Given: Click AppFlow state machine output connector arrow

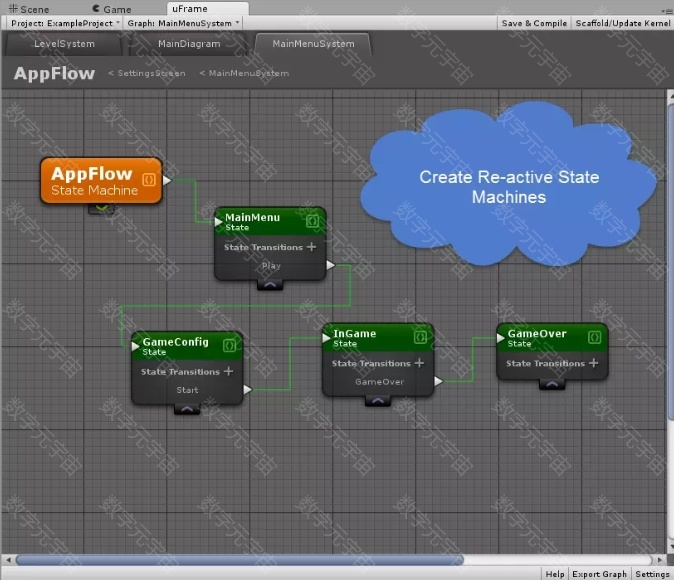Looking at the screenshot, I should [x=167, y=180].
